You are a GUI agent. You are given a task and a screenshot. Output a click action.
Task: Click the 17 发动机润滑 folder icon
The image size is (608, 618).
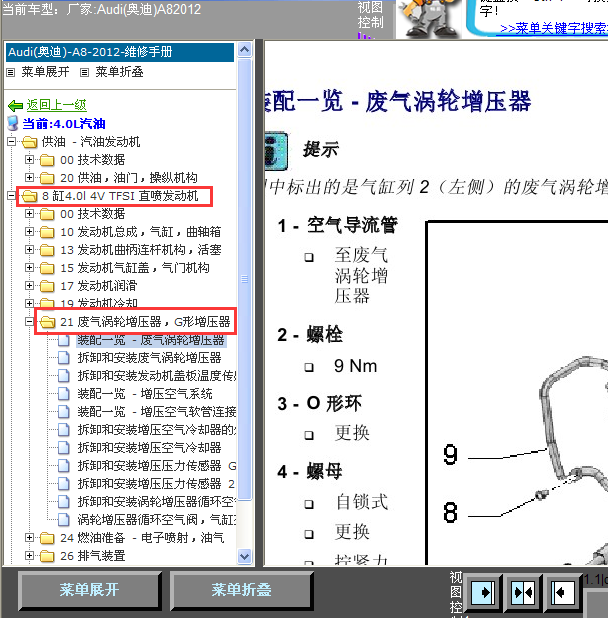point(47,286)
